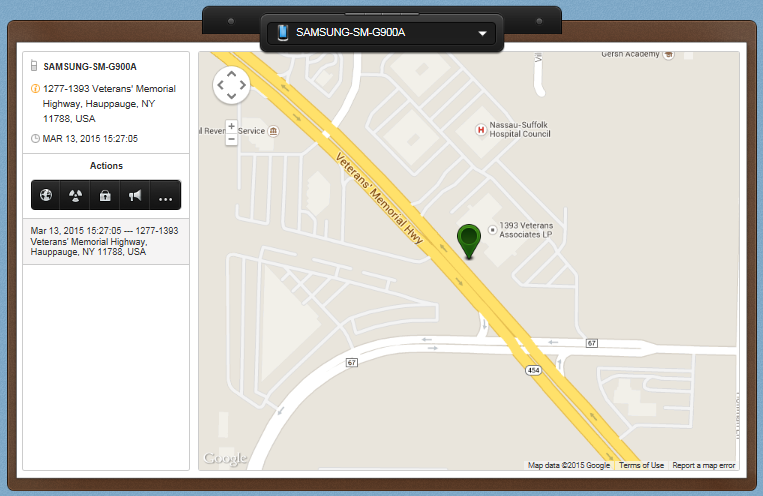Open the SAMSUNG-SM-G900A device dropdown
This screenshot has width=763, height=496.
tap(382, 33)
